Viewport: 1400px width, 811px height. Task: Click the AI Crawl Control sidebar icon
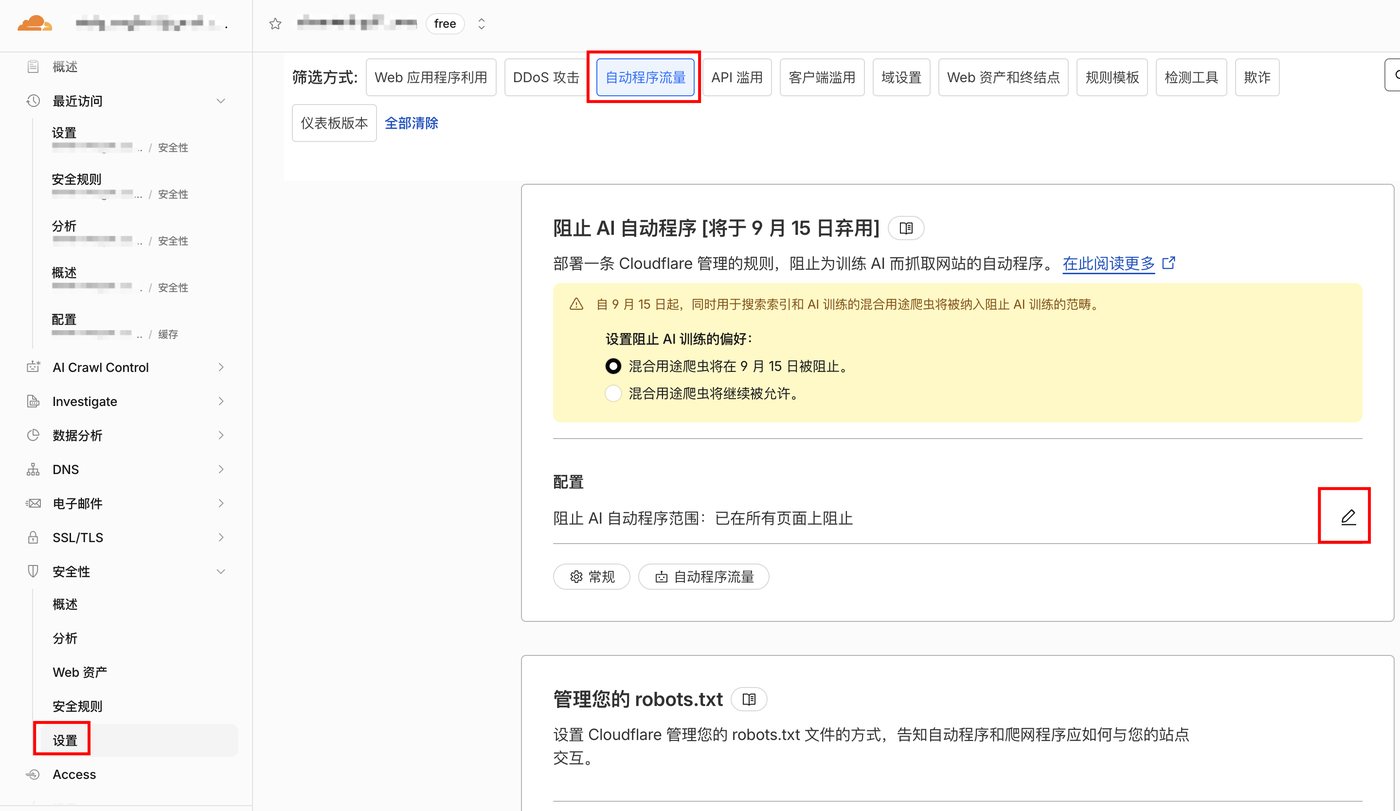[33, 367]
